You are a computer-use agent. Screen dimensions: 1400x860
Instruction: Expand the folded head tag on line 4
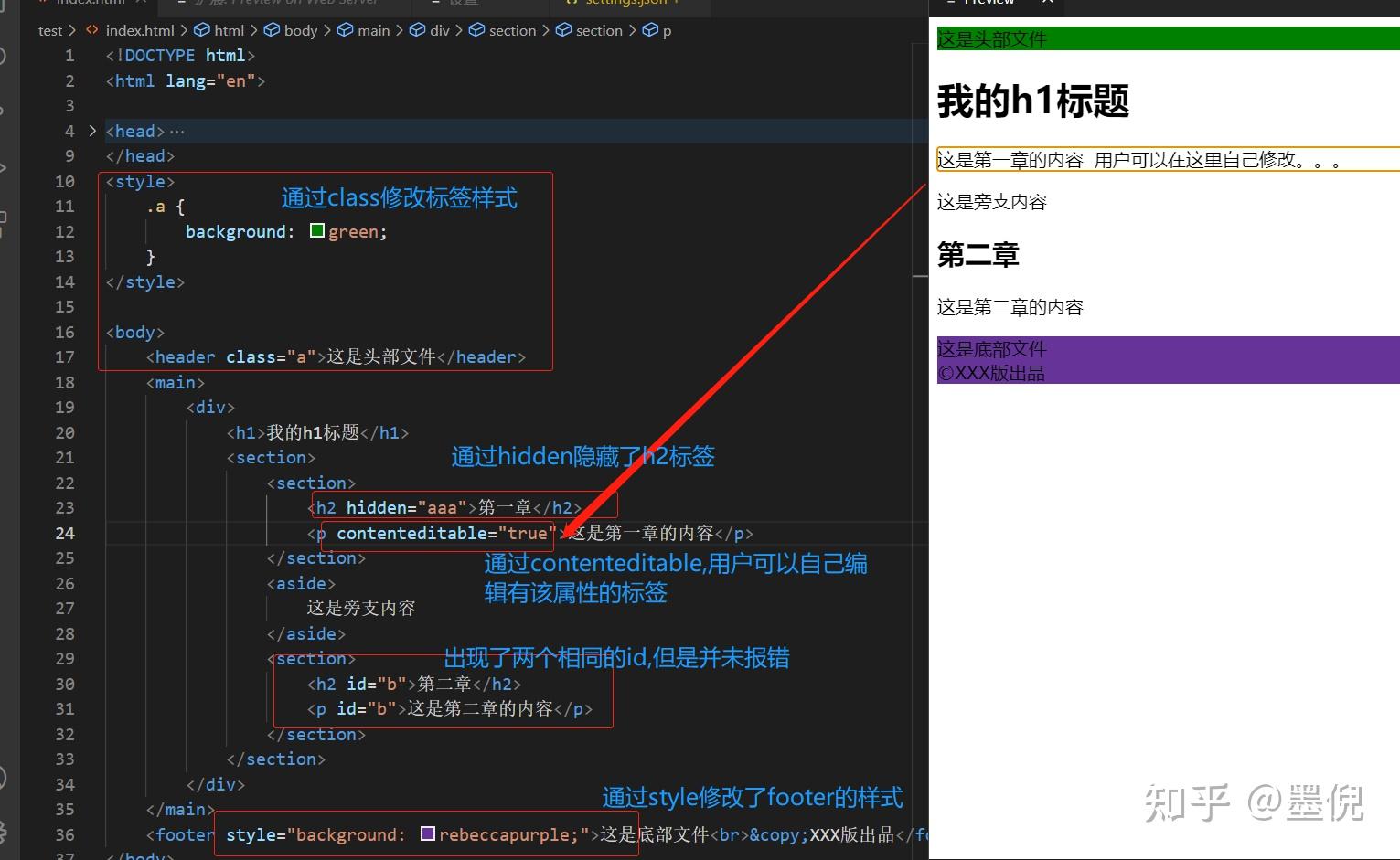[92, 131]
